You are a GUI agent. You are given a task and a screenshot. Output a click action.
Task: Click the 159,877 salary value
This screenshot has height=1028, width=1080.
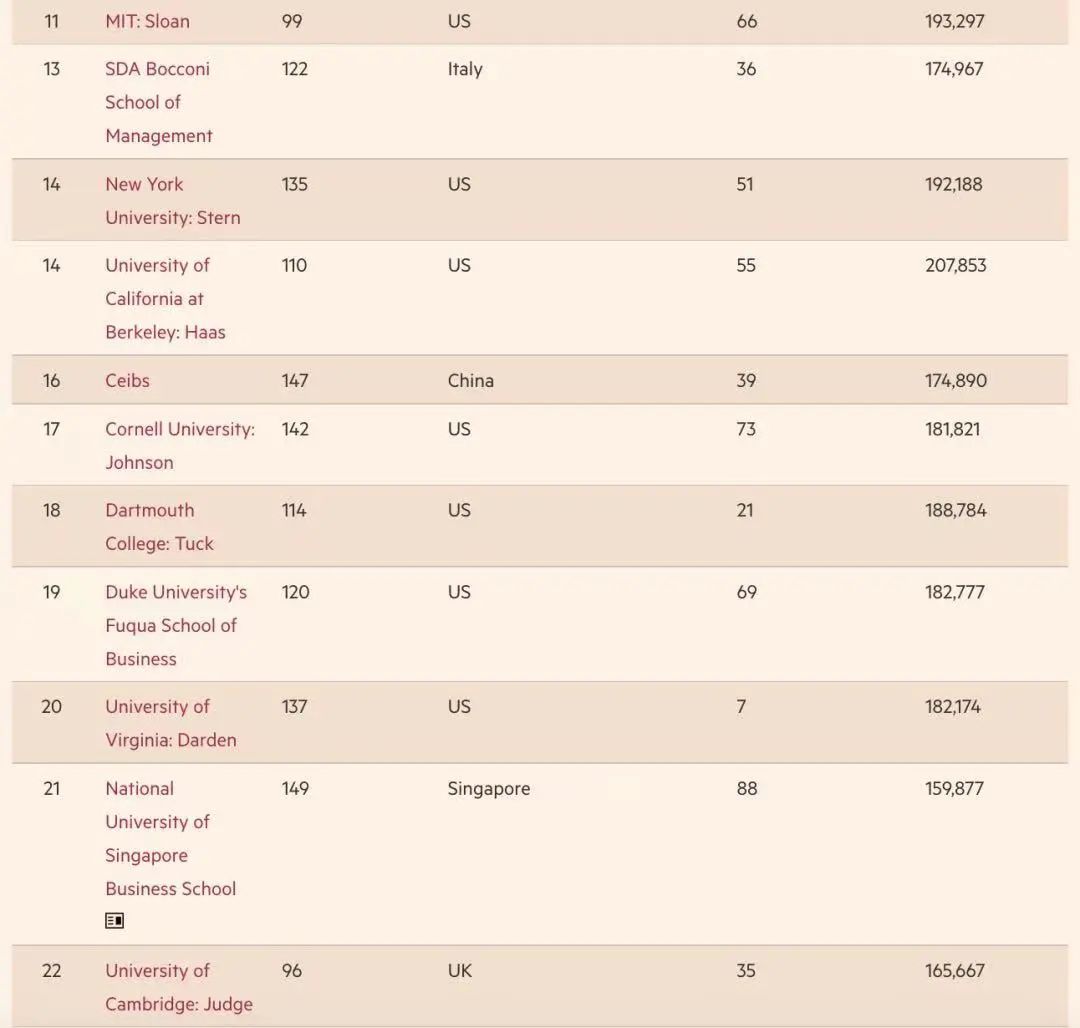point(954,789)
